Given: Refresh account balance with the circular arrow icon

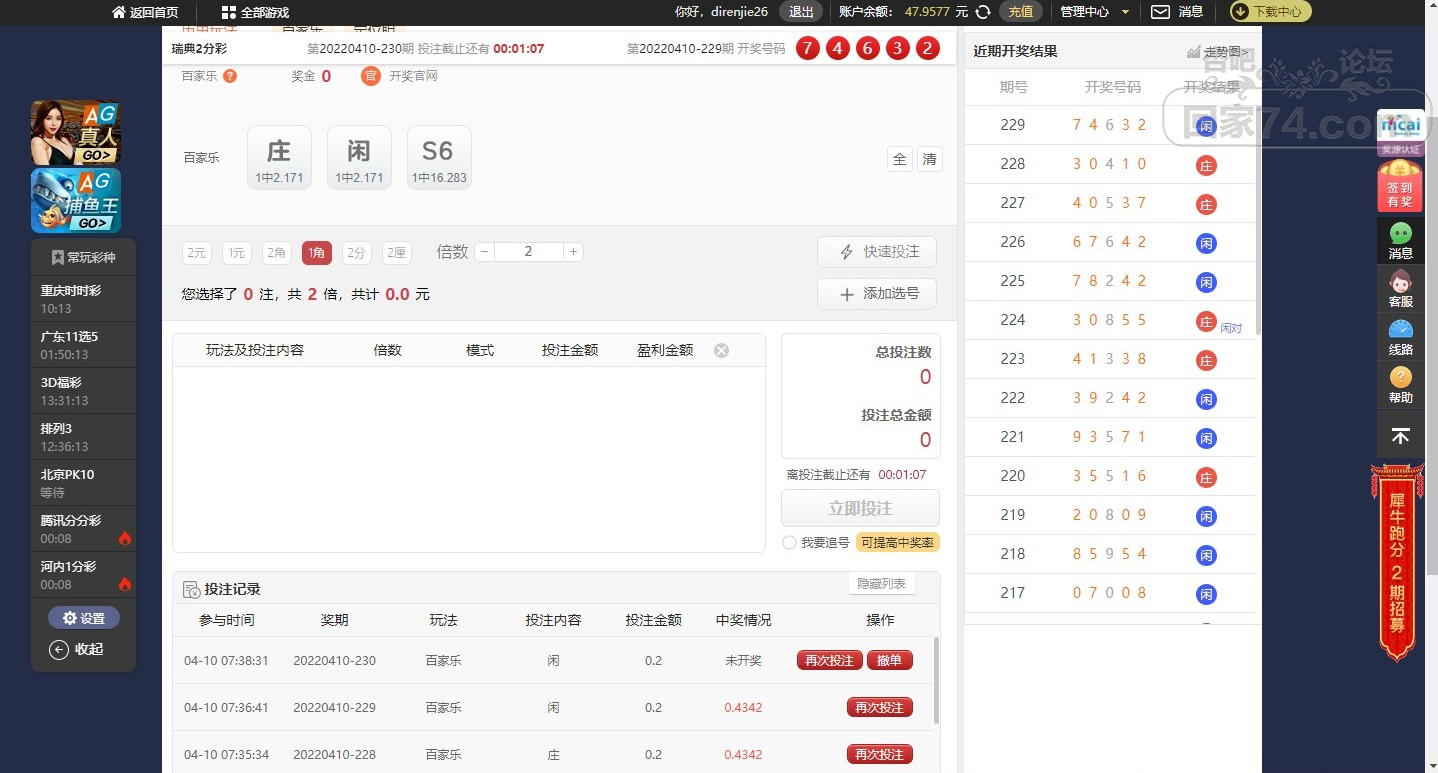Looking at the screenshot, I should click(x=984, y=12).
